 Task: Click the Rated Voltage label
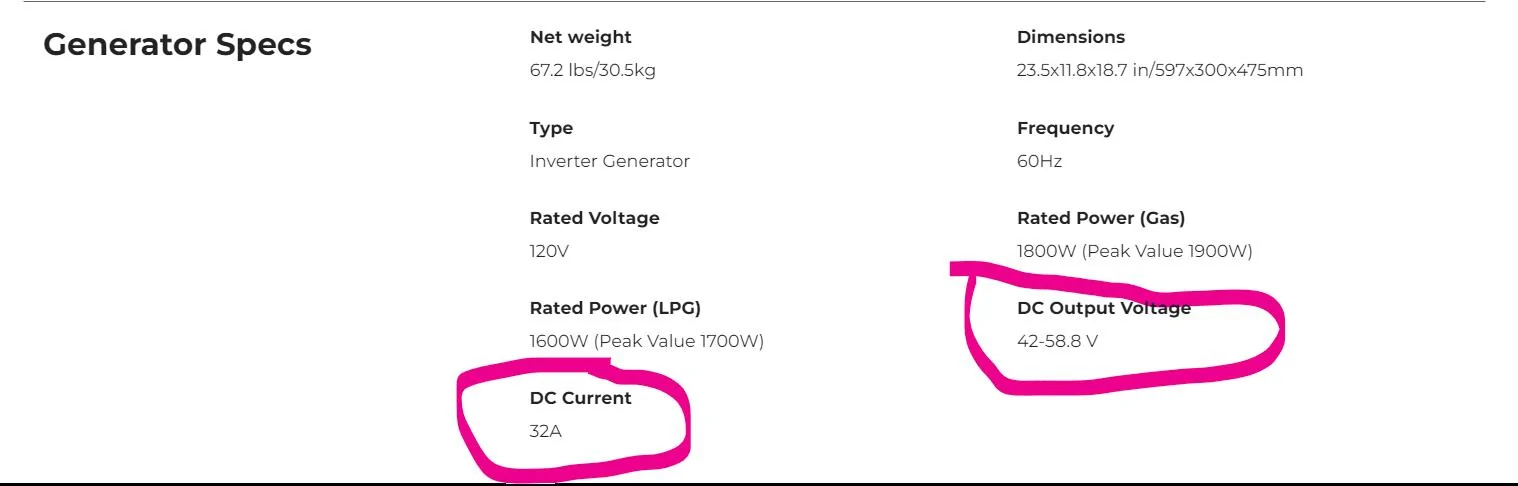(x=594, y=218)
